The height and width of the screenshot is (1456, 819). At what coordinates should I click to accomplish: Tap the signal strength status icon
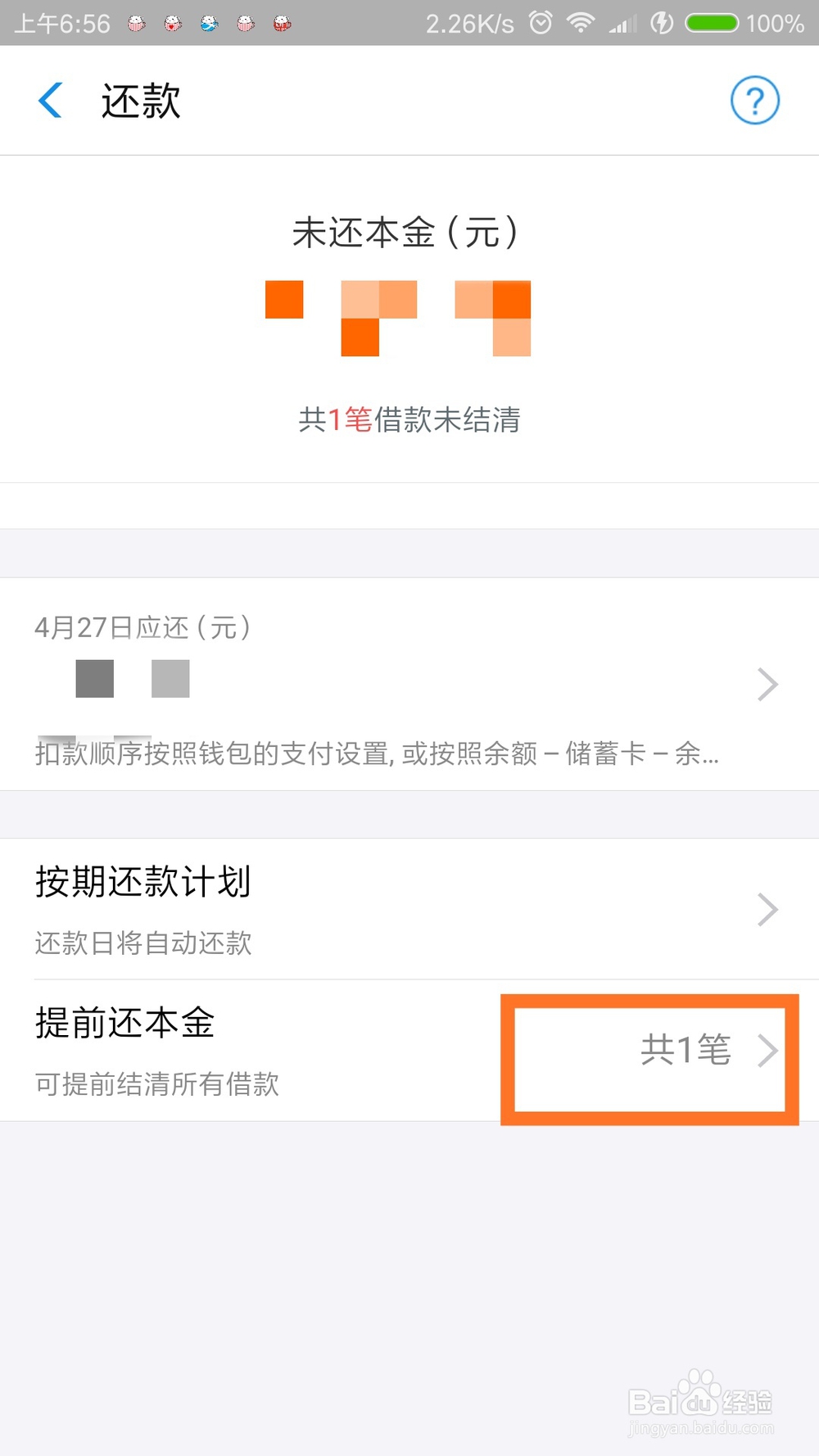(x=622, y=24)
